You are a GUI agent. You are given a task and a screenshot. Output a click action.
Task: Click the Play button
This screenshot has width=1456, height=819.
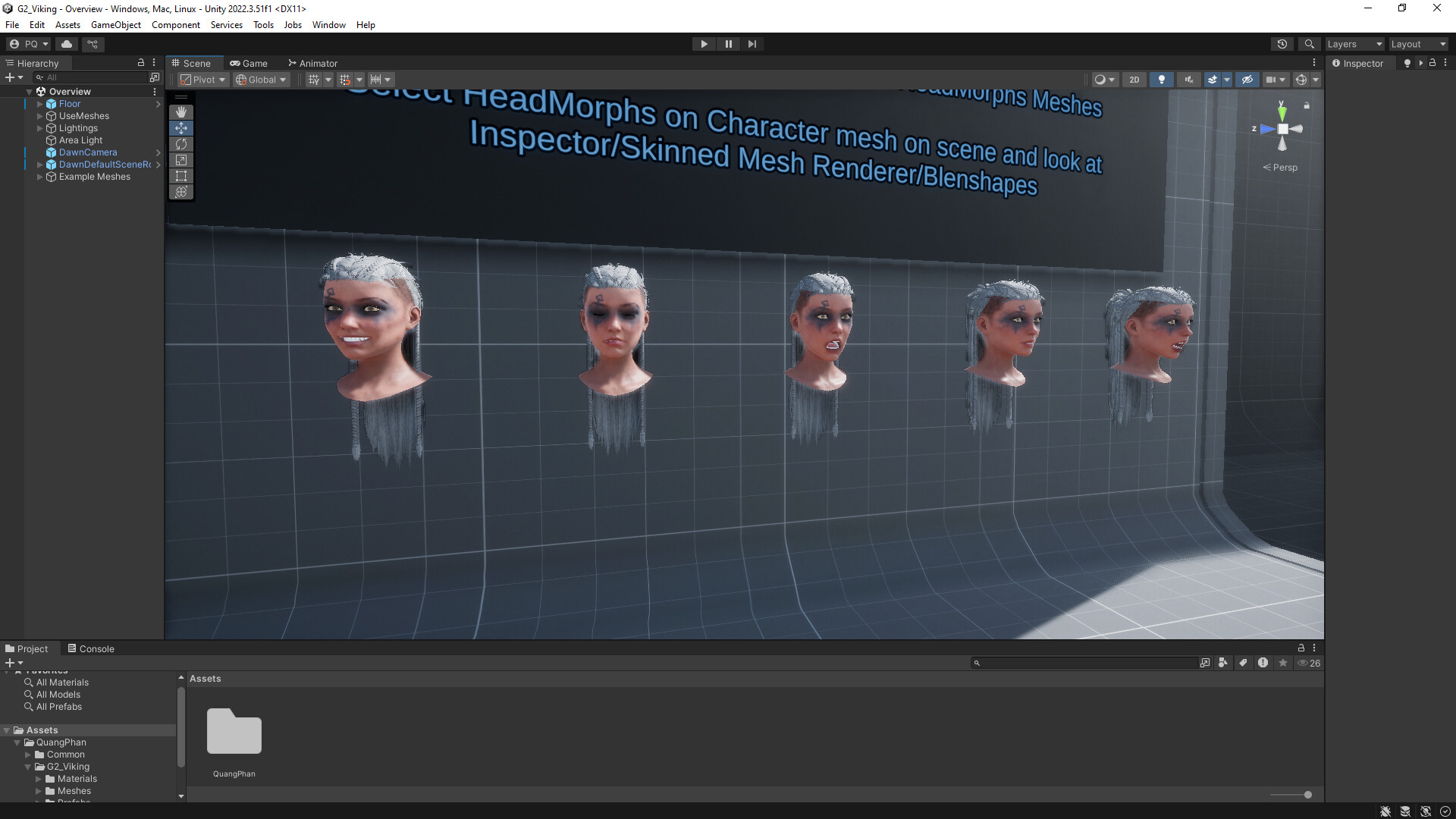[x=704, y=44]
